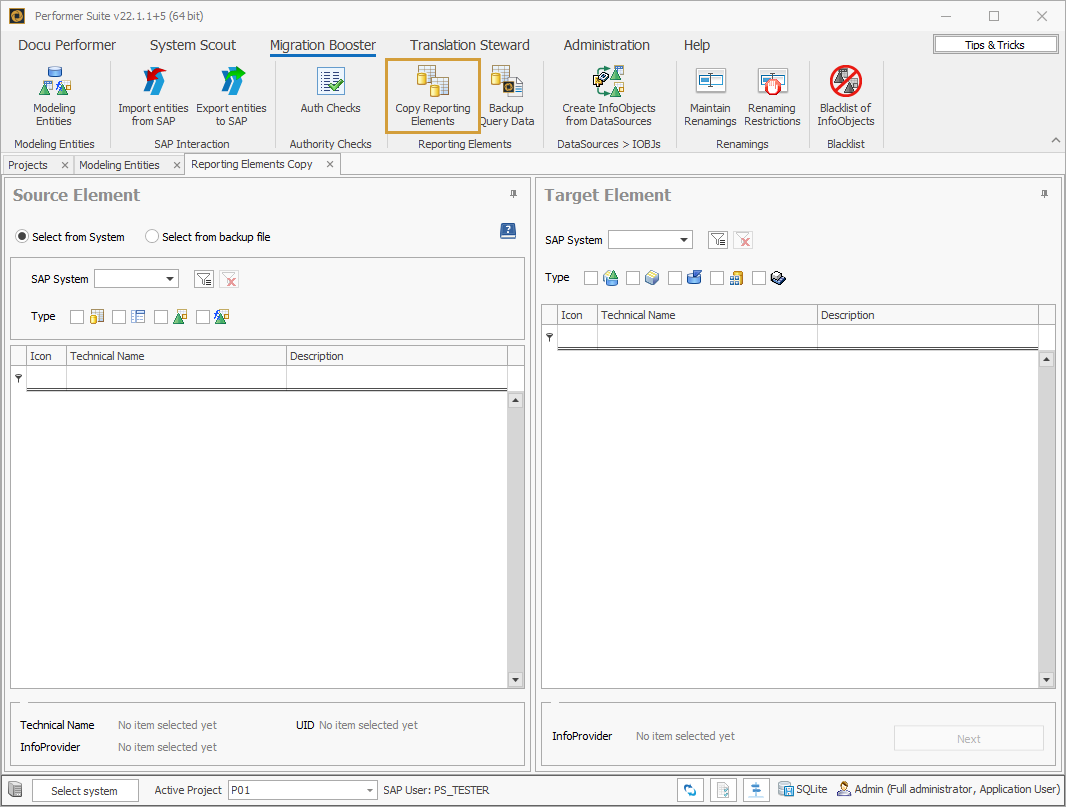Expand the Active Project dropdown
This screenshot has height=807, width=1066.
point(369,790)
